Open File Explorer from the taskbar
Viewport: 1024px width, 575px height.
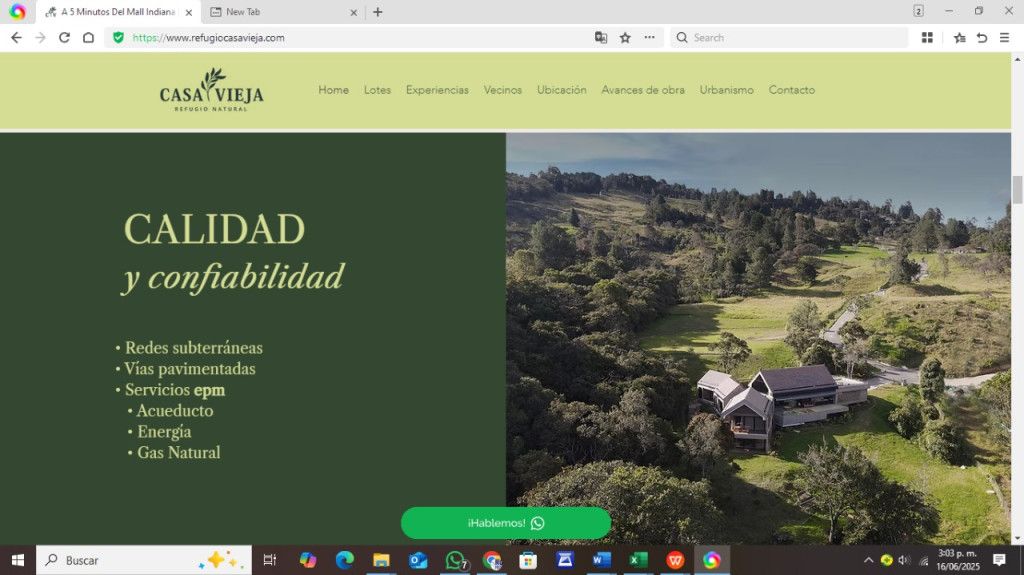tap(381, 560)
